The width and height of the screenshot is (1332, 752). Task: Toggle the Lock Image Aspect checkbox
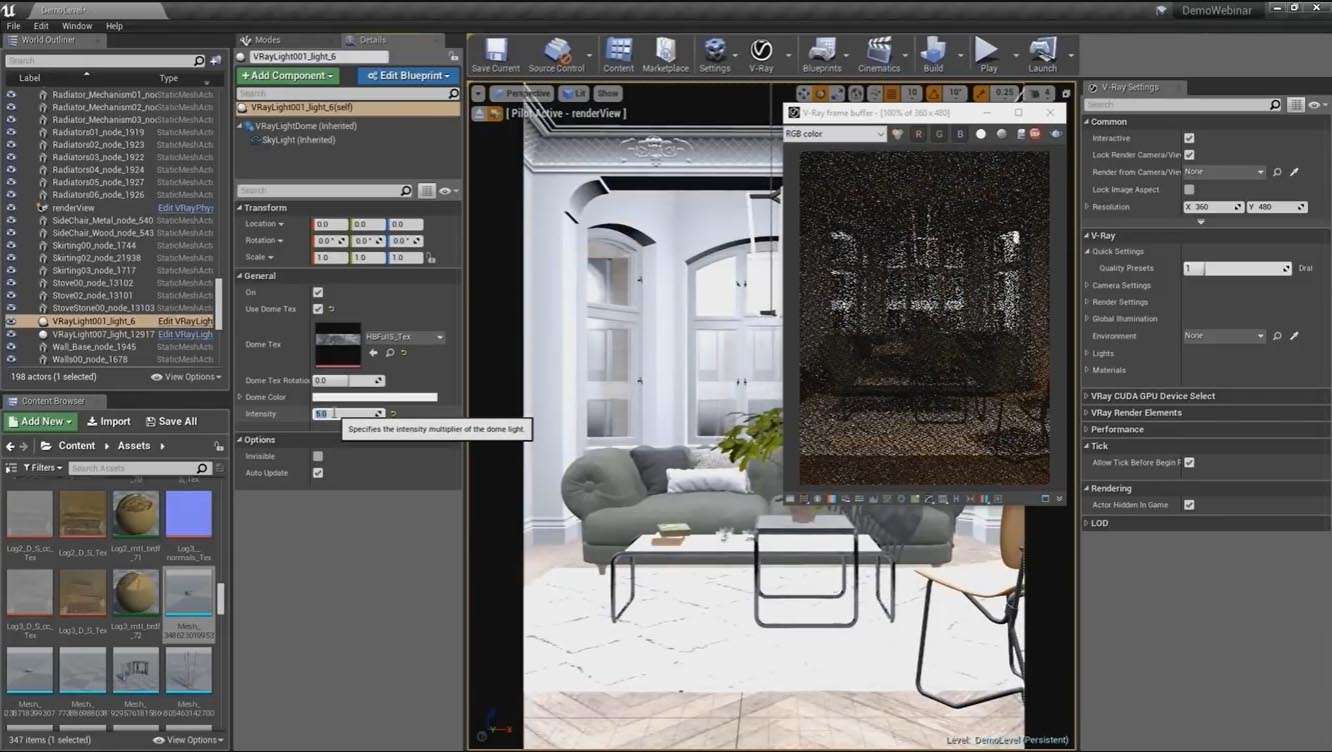pyautogui.click(x=1189, y=189)
